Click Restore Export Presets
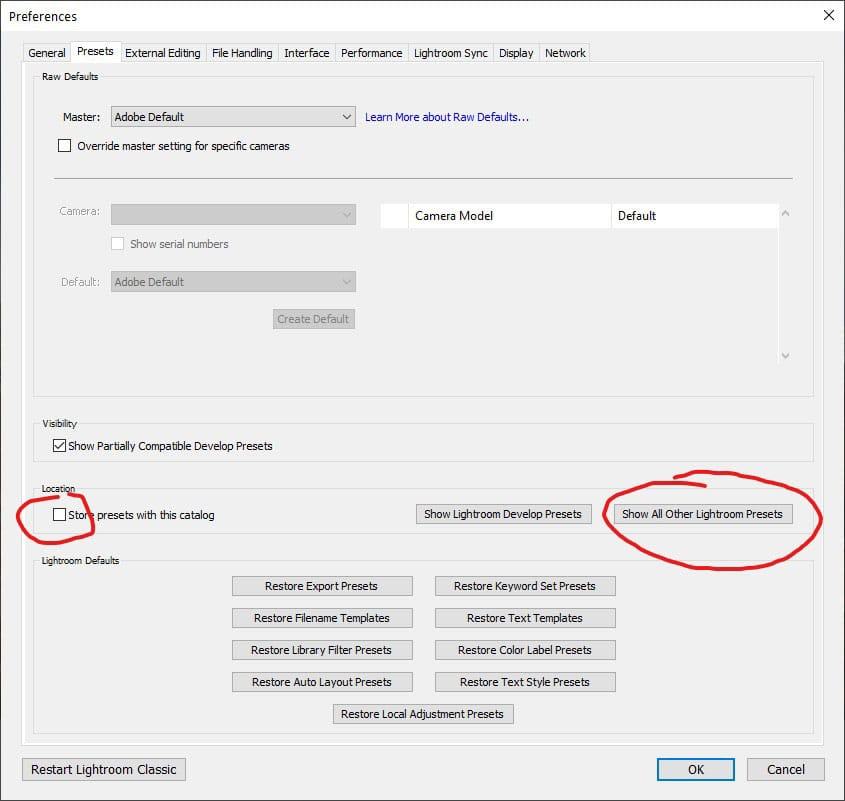The image size is (845, 801). coord(321,586)
